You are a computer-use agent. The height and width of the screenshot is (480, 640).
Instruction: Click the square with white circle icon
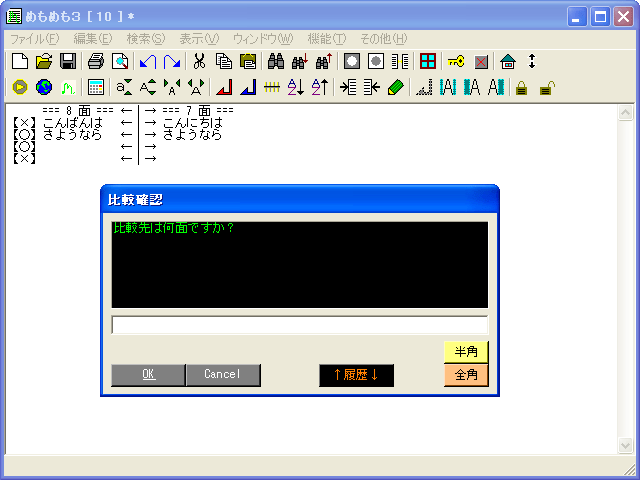[x=352, y=62]
